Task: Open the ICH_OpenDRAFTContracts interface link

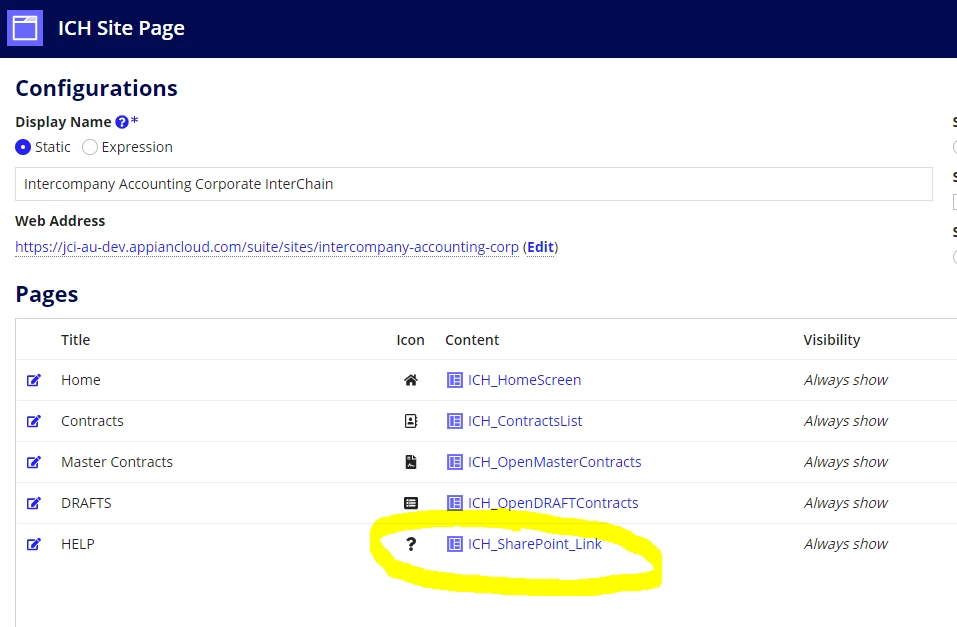Action: click(x=553, y=503)
